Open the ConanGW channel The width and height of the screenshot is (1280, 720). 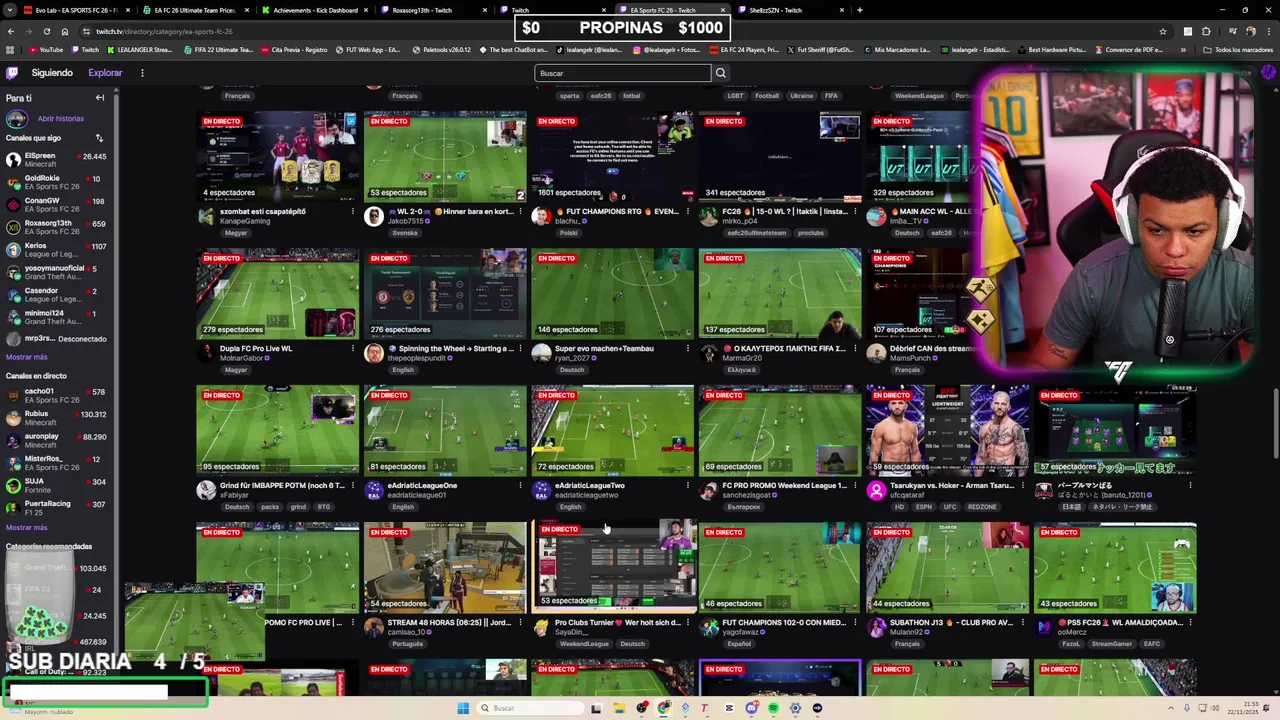[57, 206]
